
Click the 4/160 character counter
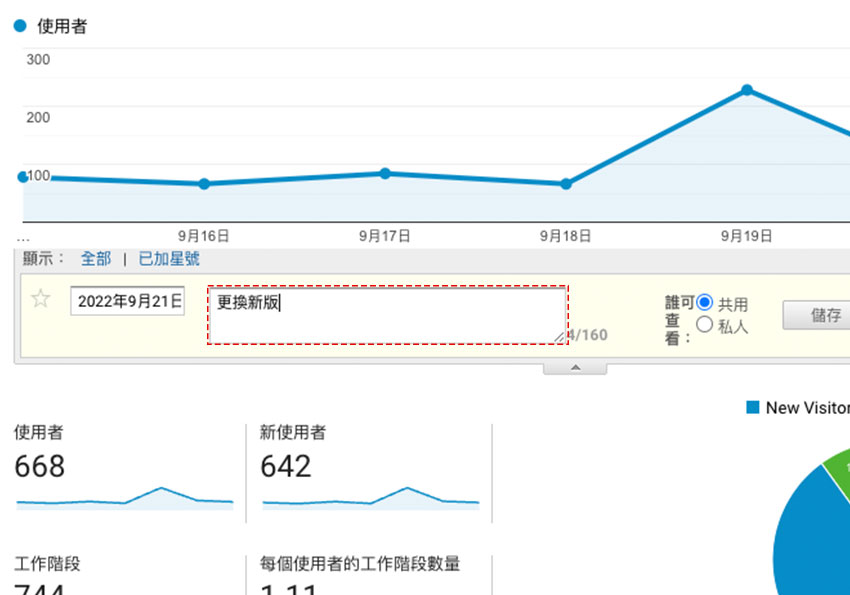click(x=588, y=335)
